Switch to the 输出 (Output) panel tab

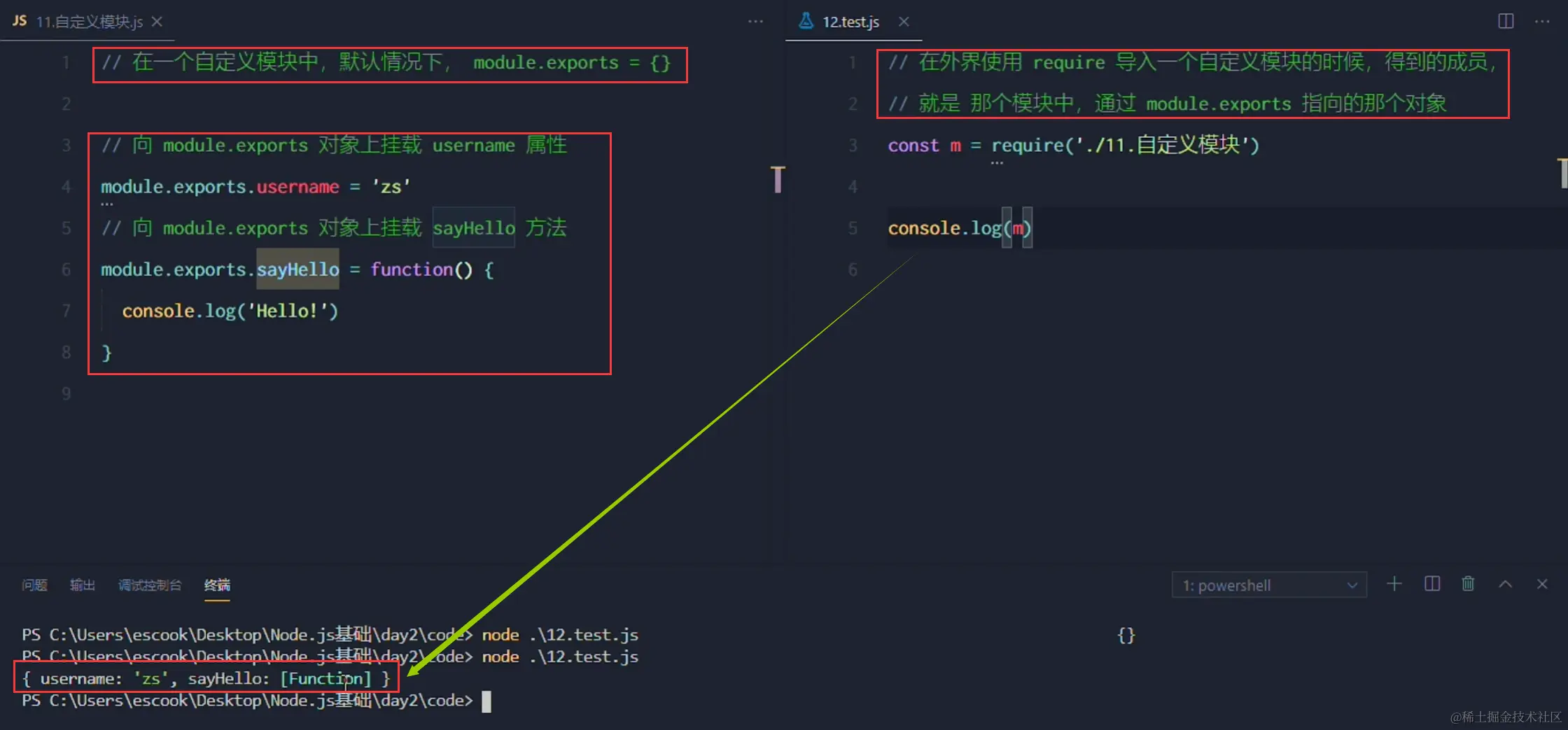point(82,584)
